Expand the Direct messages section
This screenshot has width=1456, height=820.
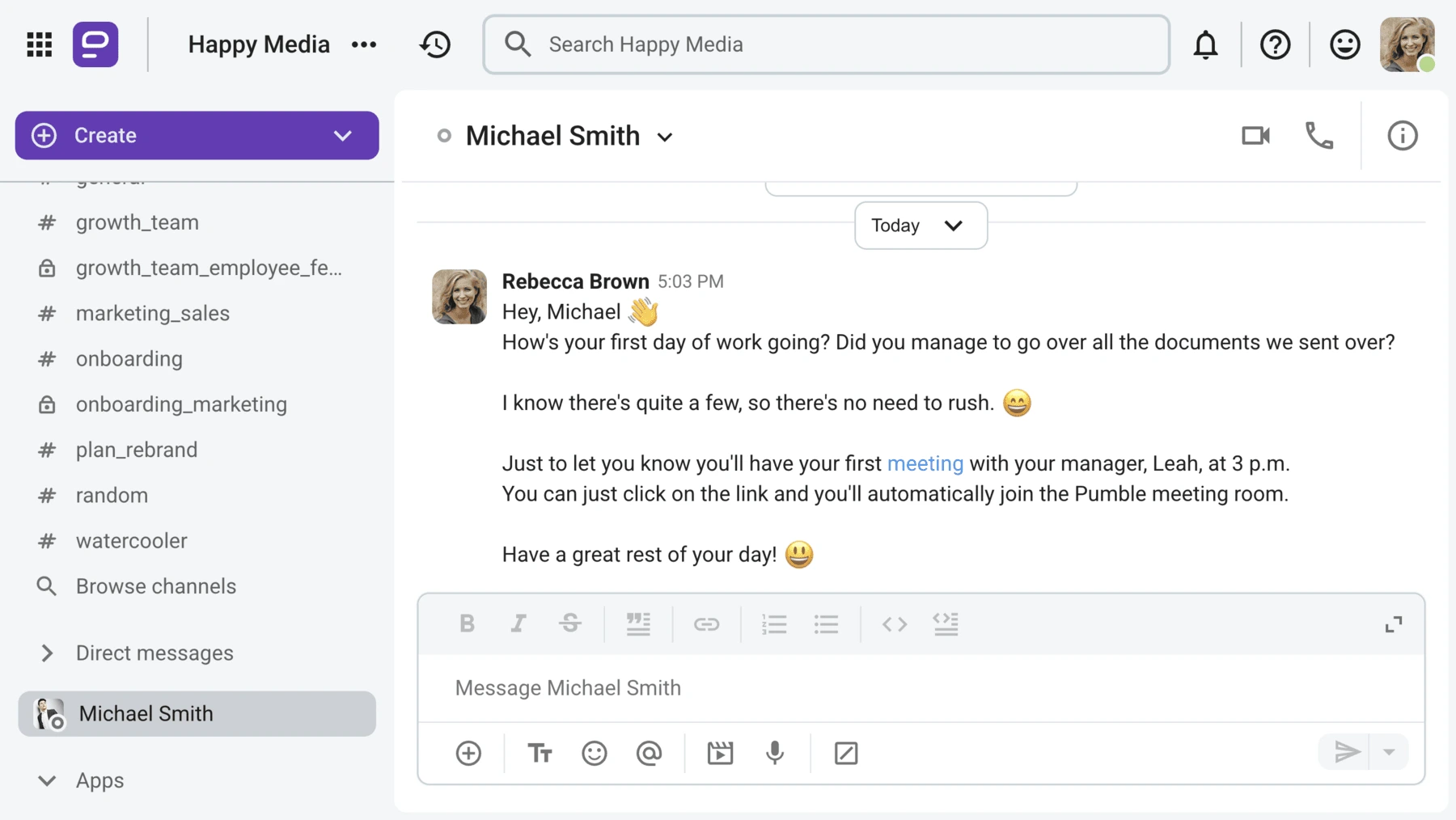47,653
